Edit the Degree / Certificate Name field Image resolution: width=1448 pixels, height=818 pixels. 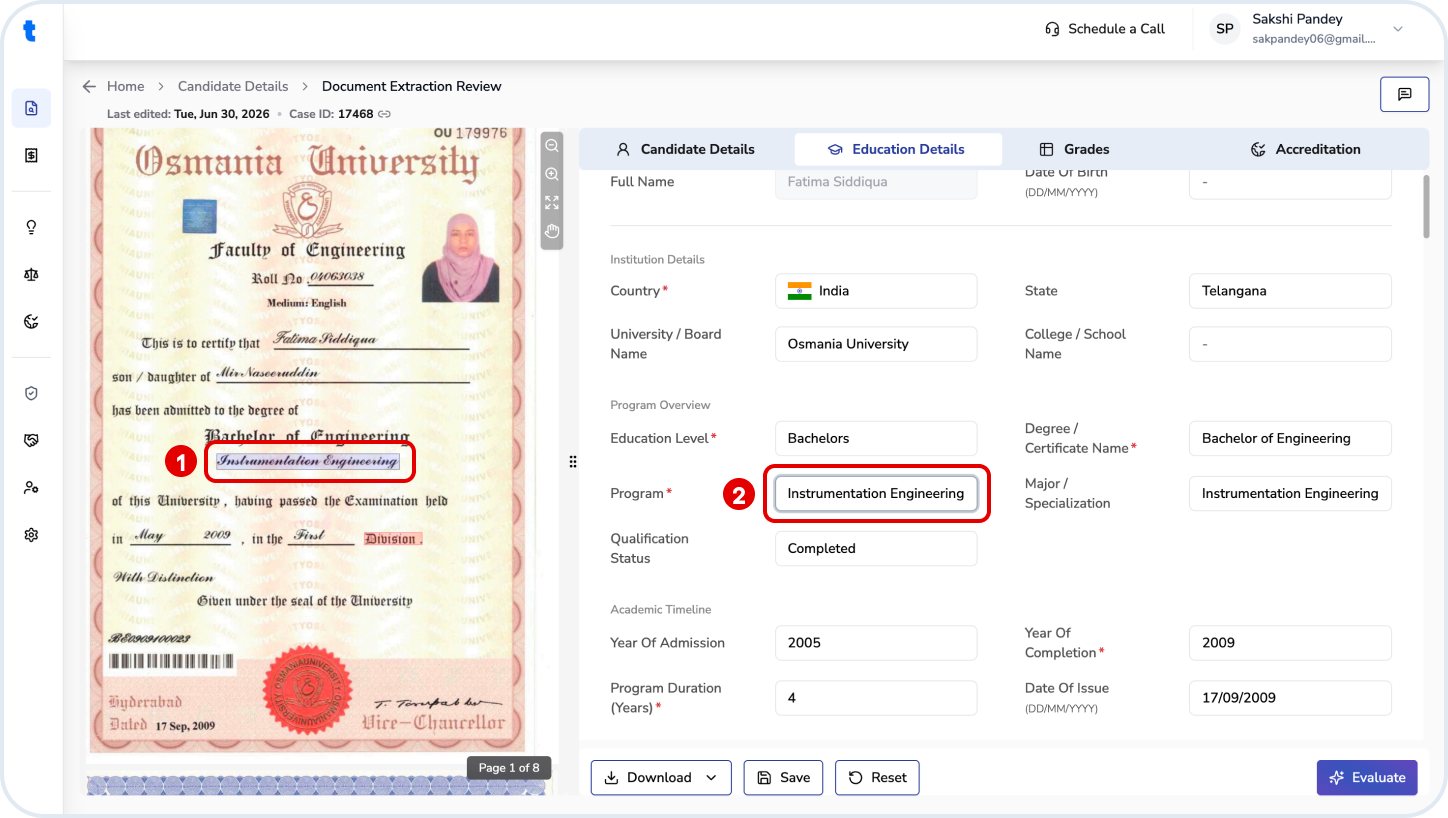pos(1290,438)
